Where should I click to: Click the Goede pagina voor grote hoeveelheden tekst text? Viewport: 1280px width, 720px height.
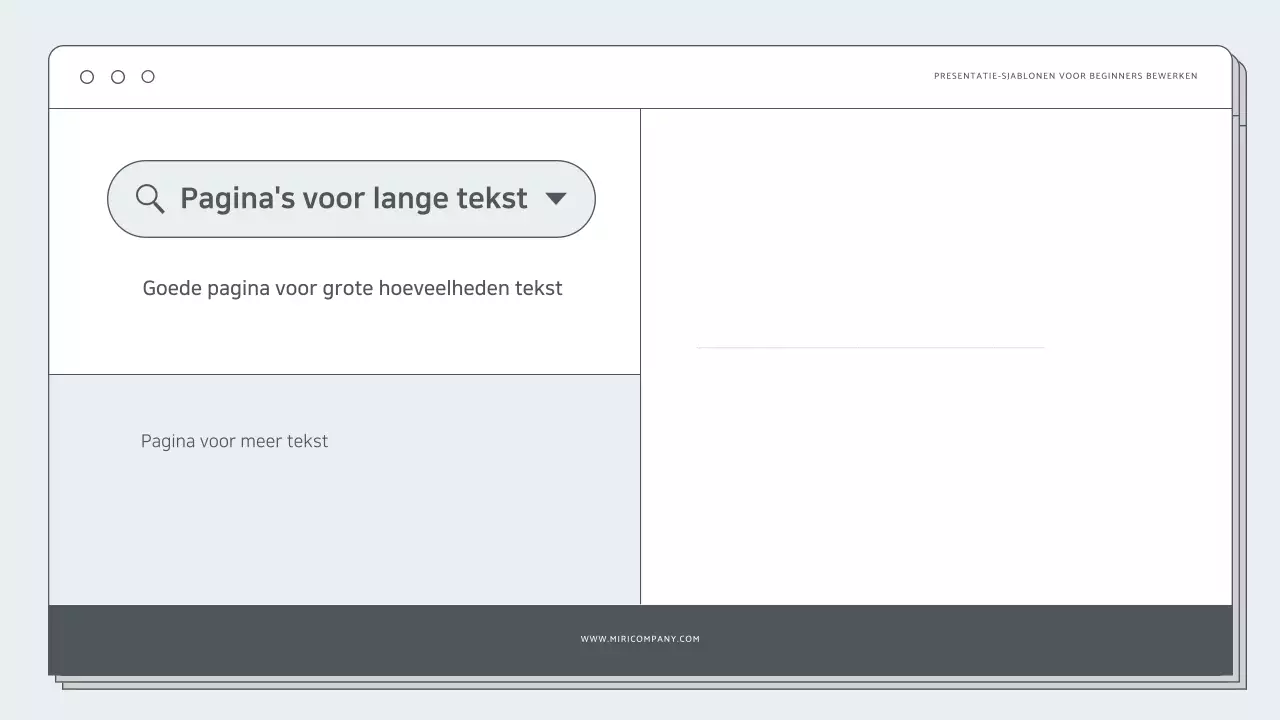tap(352, 288)
